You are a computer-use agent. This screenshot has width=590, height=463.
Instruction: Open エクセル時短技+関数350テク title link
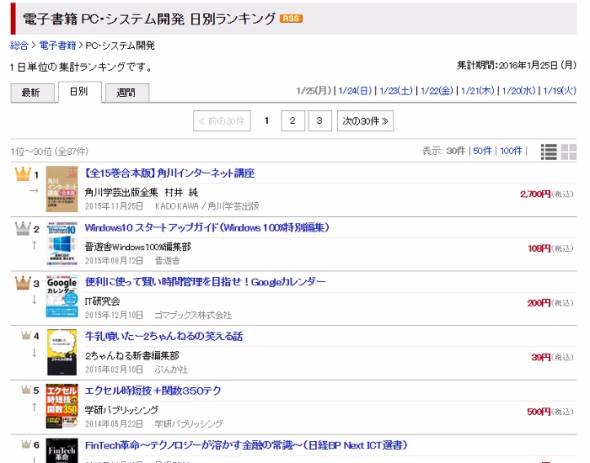[153, 391]
